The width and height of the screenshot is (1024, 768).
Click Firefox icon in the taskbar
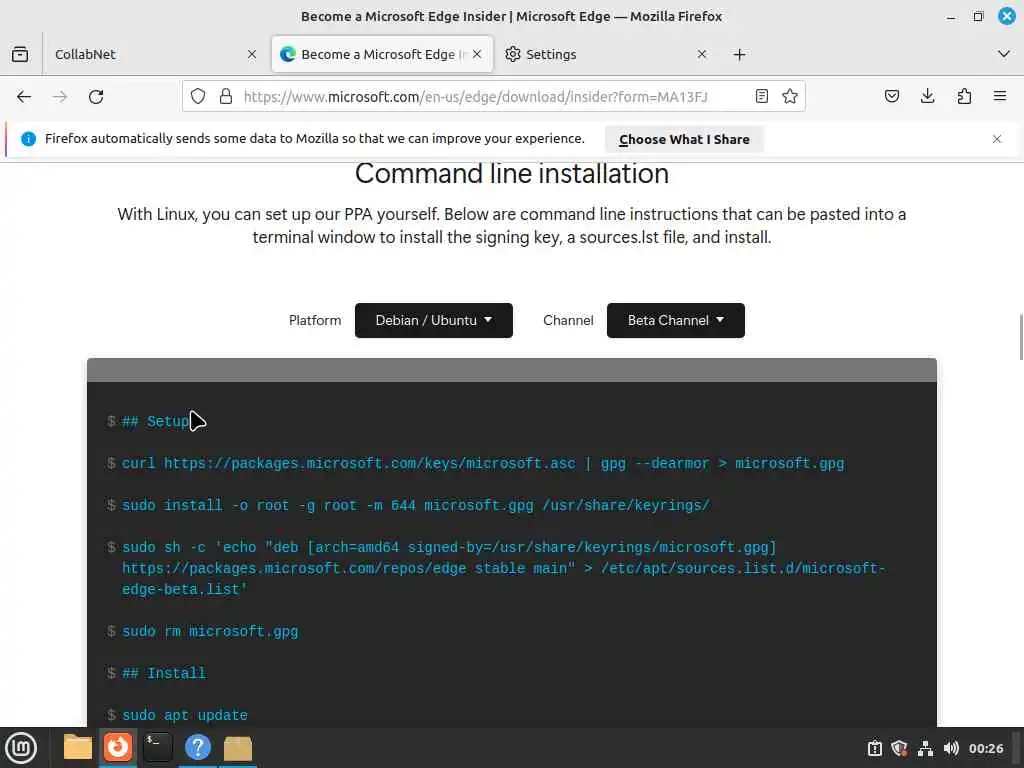coord(118,747)
